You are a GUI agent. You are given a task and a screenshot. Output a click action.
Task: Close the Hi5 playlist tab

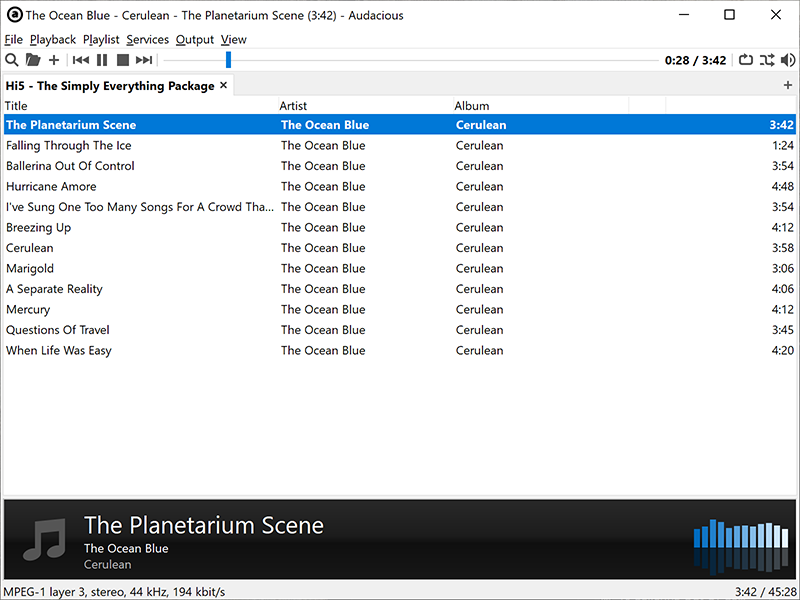pyautogui.click(x=224, y=86)
